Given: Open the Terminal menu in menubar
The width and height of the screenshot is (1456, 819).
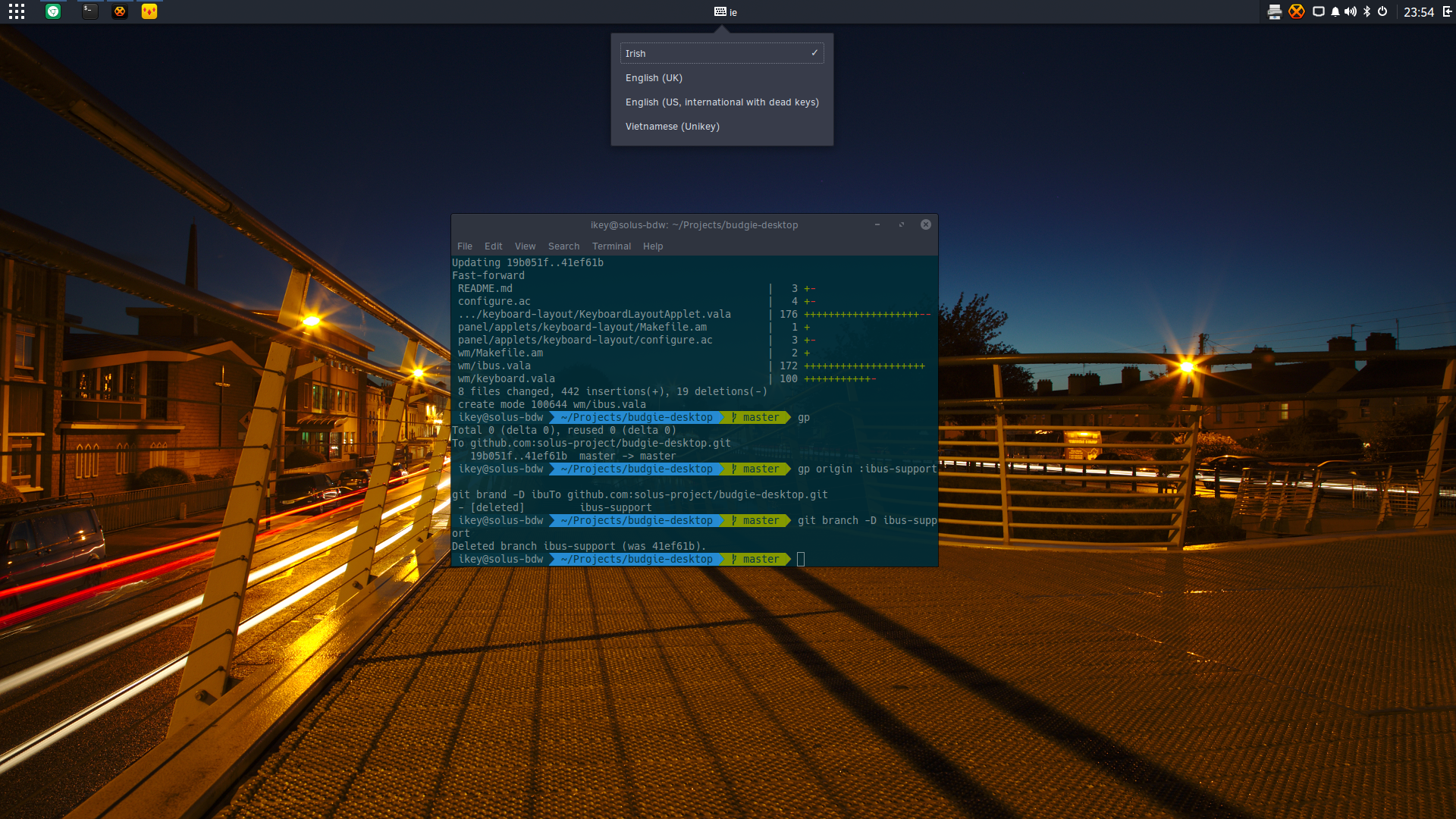Looking at the screenshot, I should click(x=611, y=246).
